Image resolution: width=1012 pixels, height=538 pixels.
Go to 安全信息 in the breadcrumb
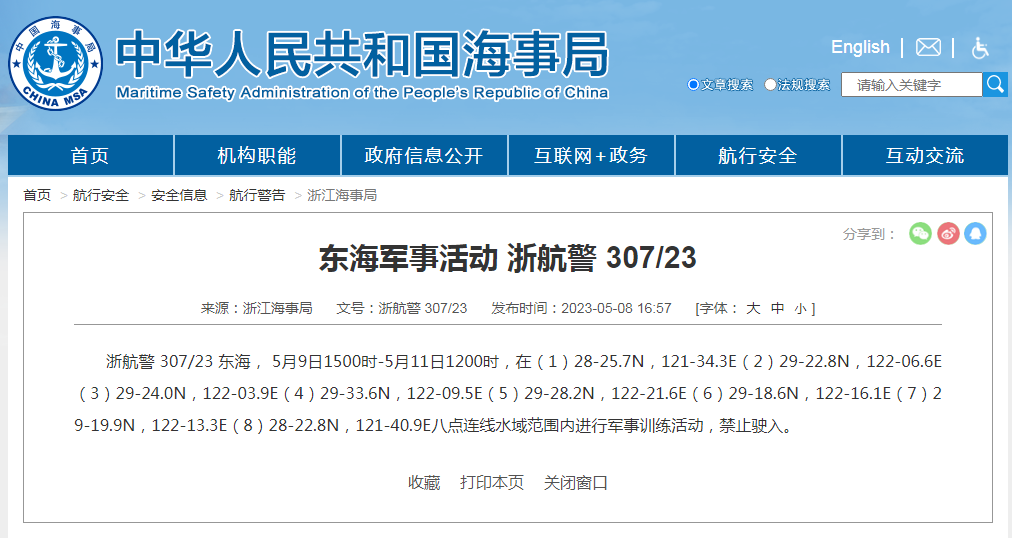click(179, 195)
